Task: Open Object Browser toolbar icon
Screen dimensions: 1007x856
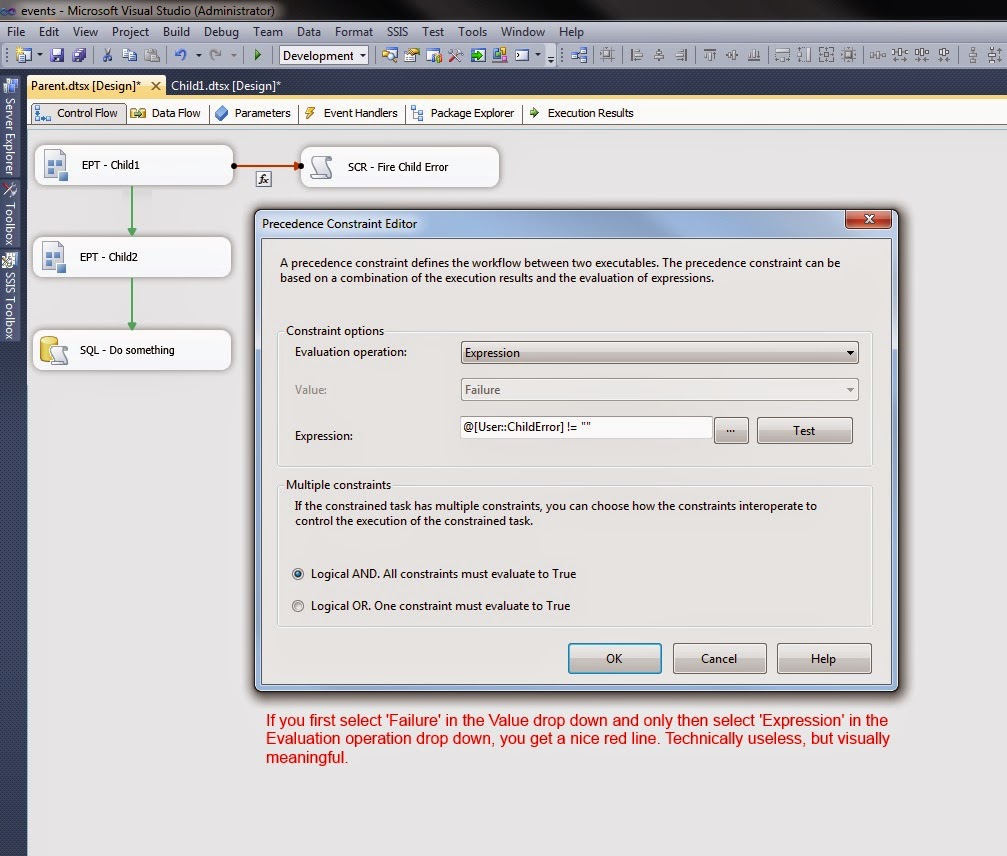Action: [x=433, y=55]
